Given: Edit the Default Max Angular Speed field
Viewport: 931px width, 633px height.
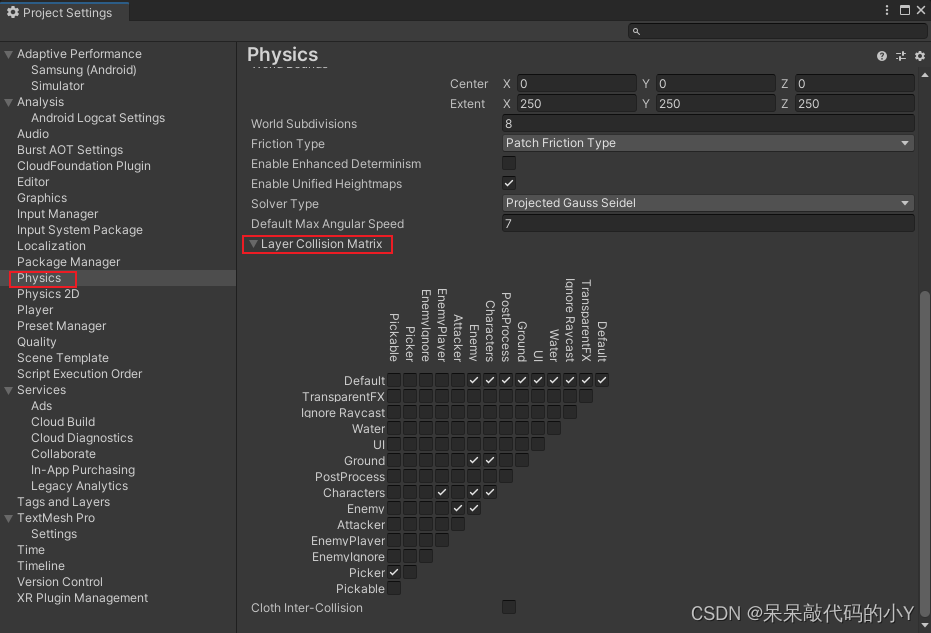Looking at the screenshot, I should (708, 224).
